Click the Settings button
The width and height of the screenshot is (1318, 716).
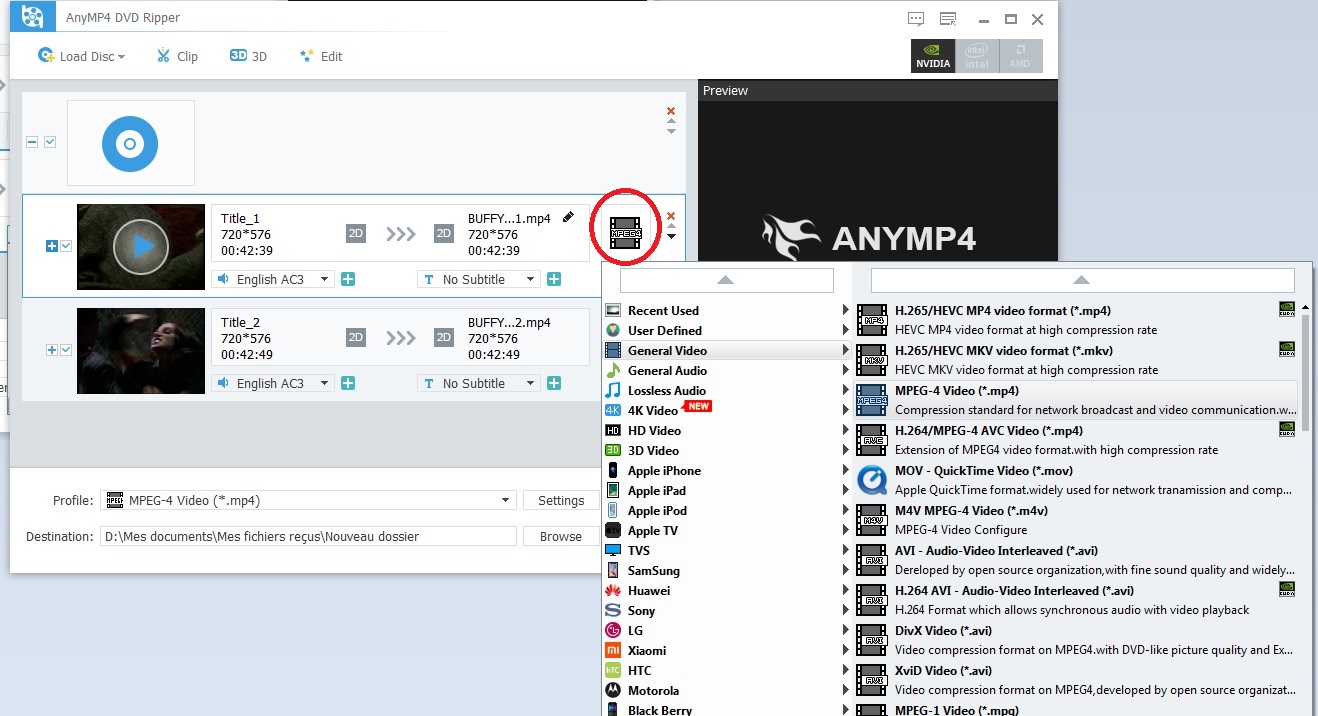click(561, 500)
